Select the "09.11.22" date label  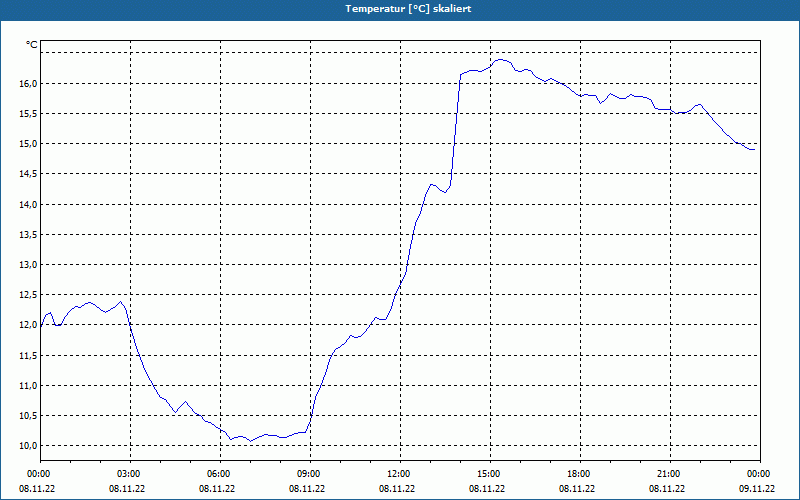pyautogui.click(x=757, y=489)
